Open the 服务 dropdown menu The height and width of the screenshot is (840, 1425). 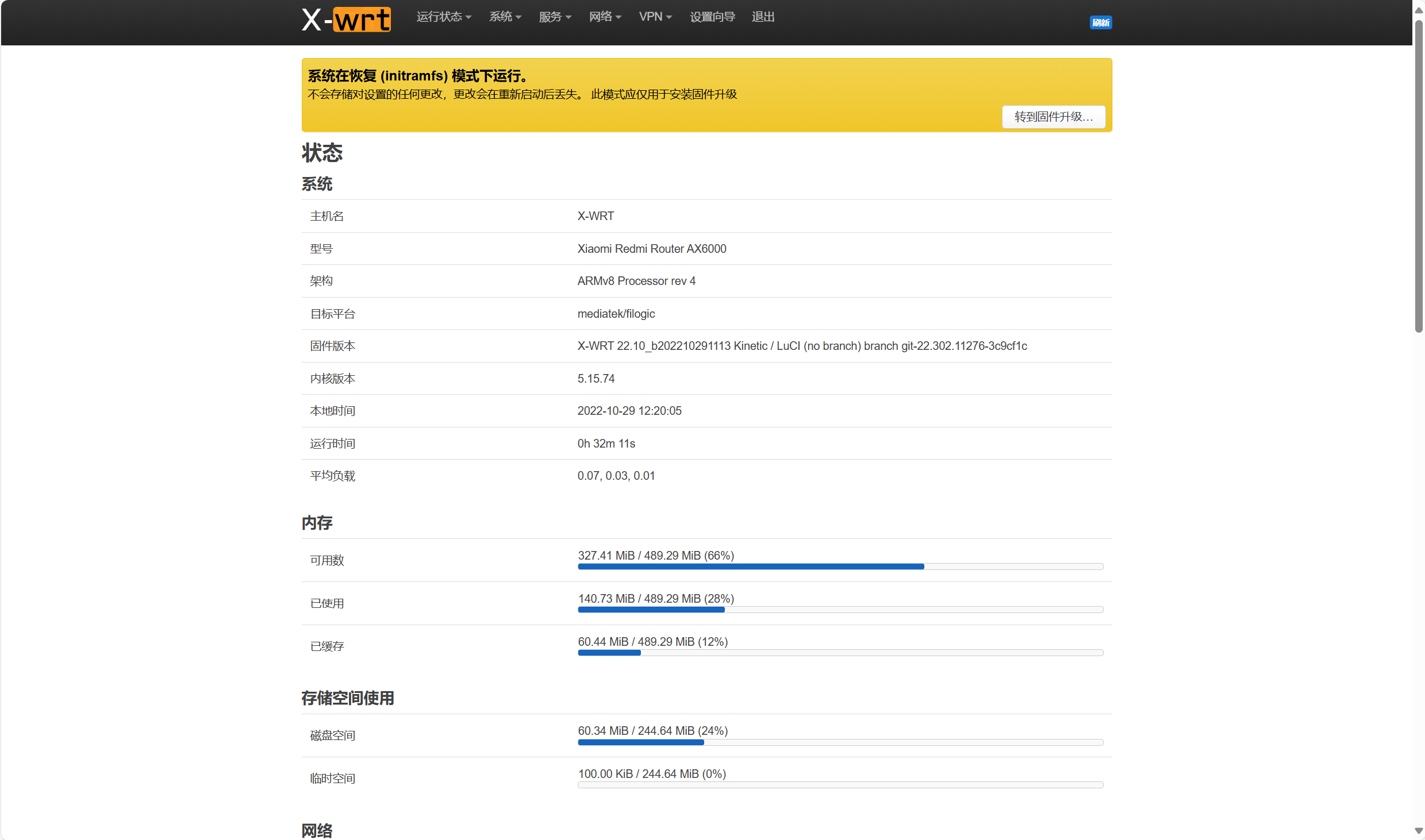pyautogui.click(x=555, y=17)
